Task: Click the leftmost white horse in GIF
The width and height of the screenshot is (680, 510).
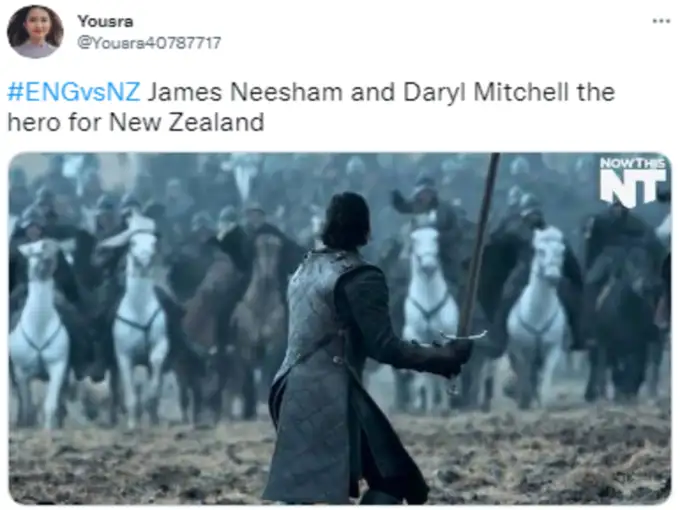Action: [37, 330]
